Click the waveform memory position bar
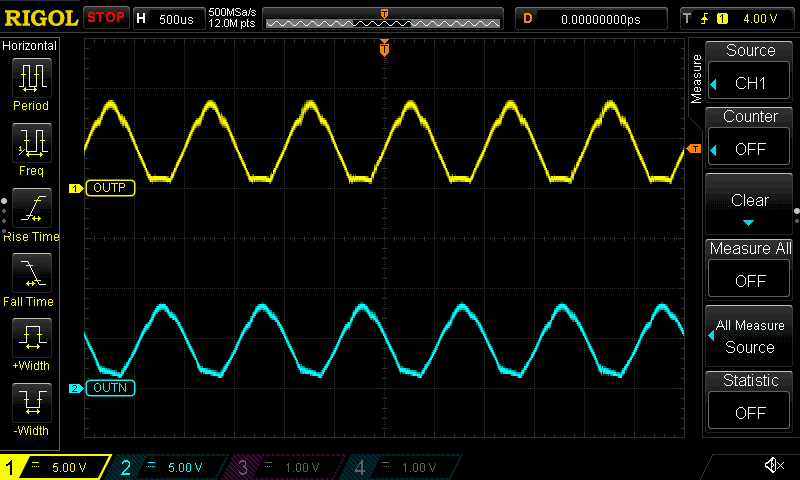The height and width of the screenshot is (480, 800). pyautogui.click(x=384, y=18)
